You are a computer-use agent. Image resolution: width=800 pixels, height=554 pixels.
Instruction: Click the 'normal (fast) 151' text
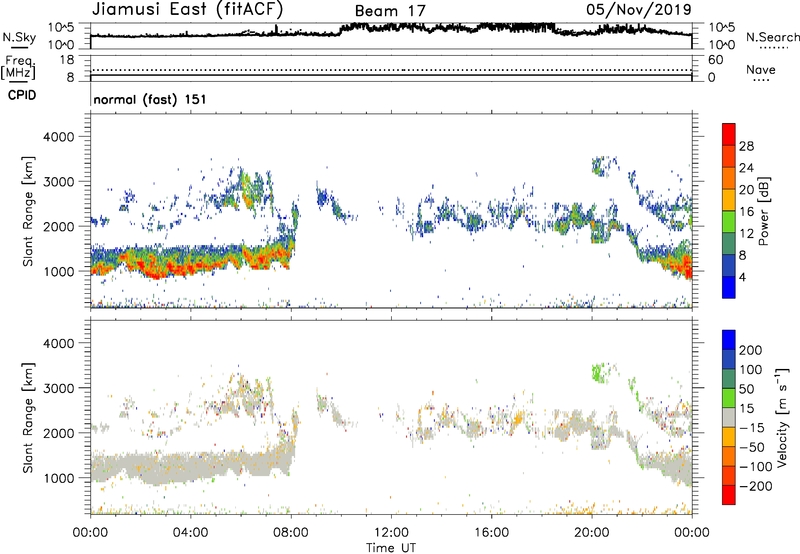(150, 99)
